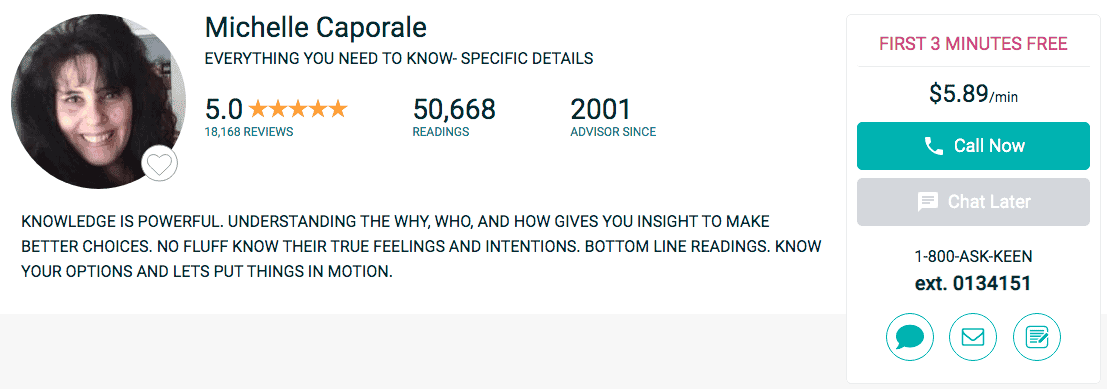Viewport: 1107px width, 389px height.
Task: Click the extension number 0134151
Action: [x=973, y=284]
